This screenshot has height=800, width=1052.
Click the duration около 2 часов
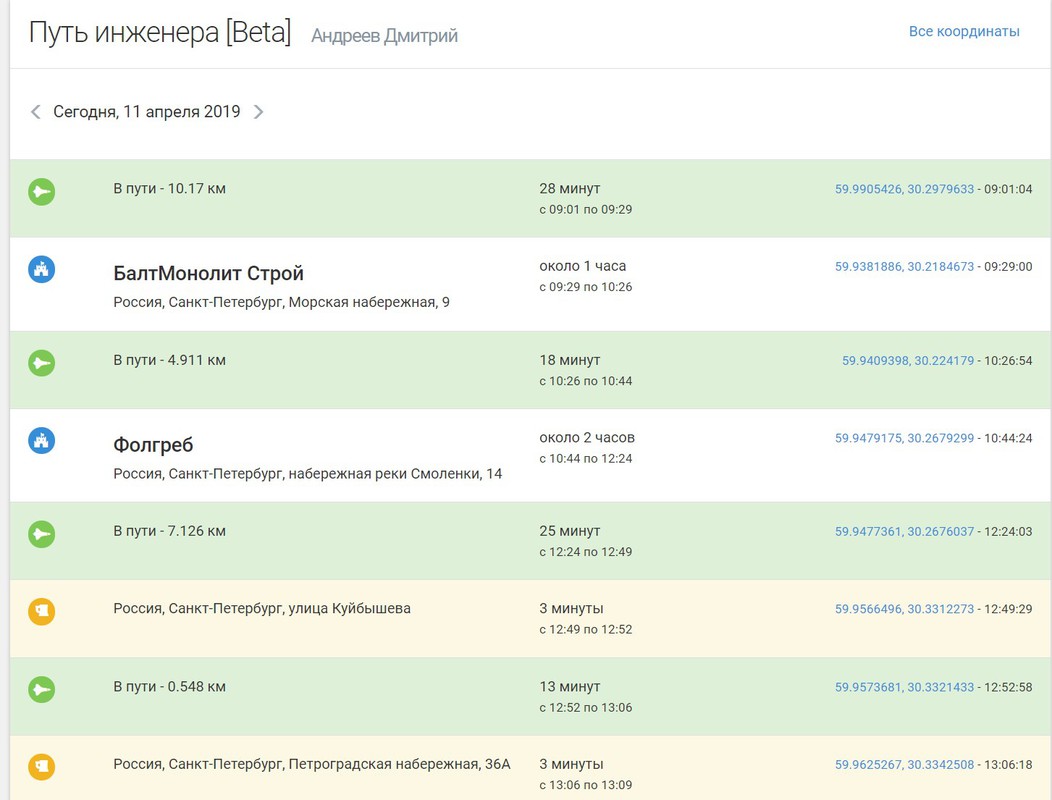click(587, 438)
